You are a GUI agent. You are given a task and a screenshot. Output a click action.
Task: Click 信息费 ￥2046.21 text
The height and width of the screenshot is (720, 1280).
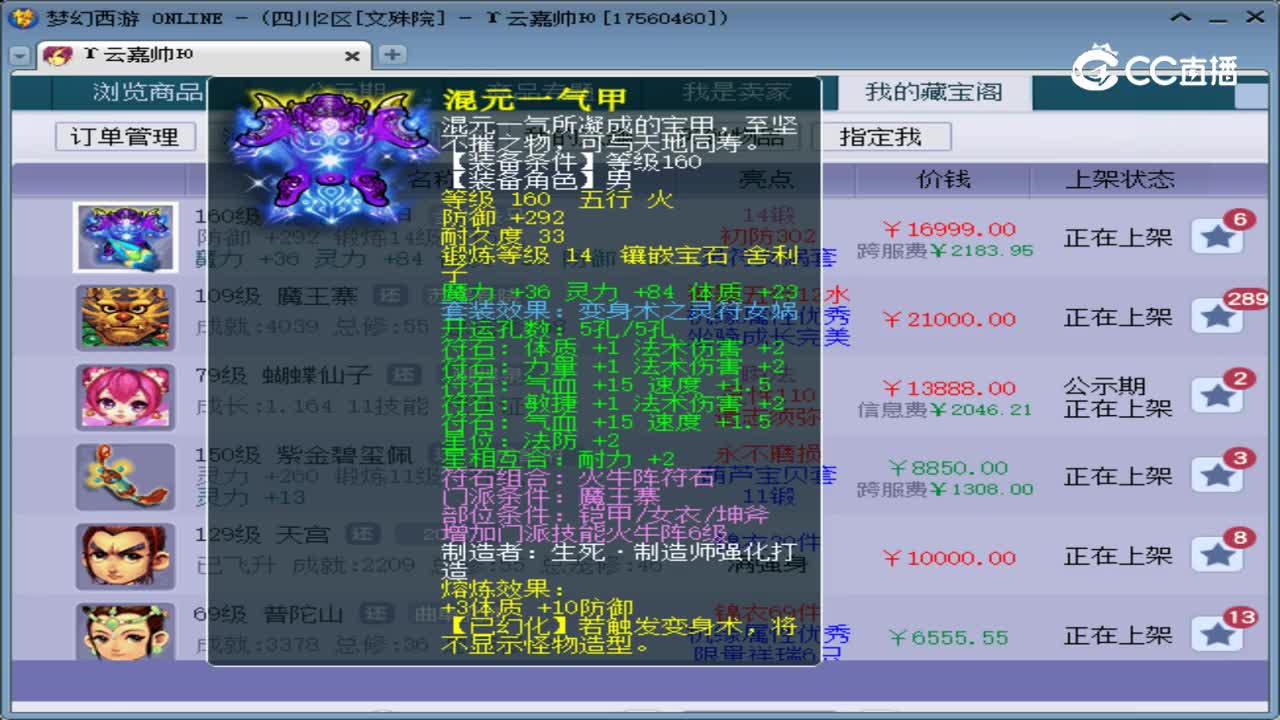(x=945, y=409)
